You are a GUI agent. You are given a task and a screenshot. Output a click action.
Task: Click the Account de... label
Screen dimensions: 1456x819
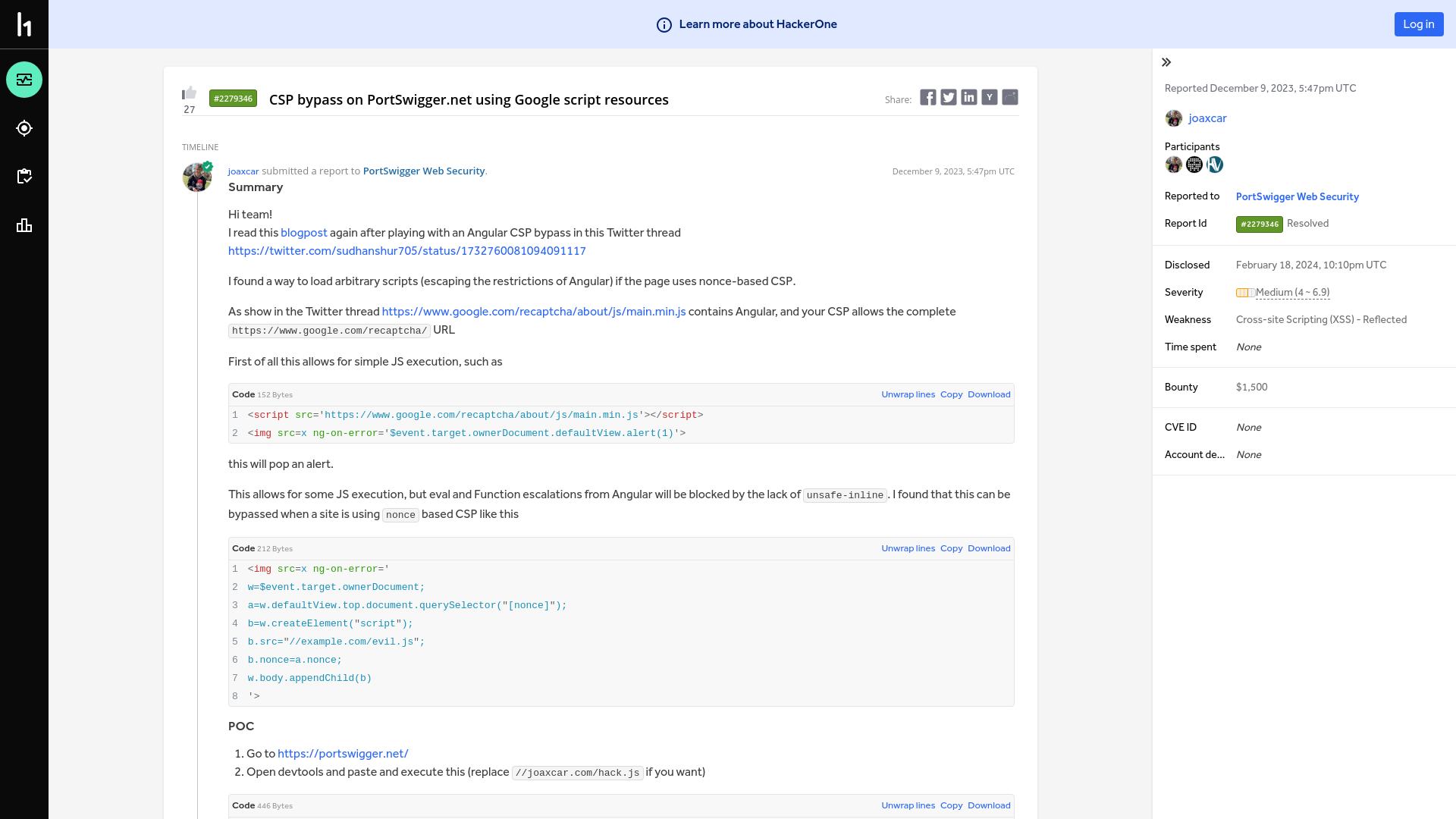(1194, 455)
